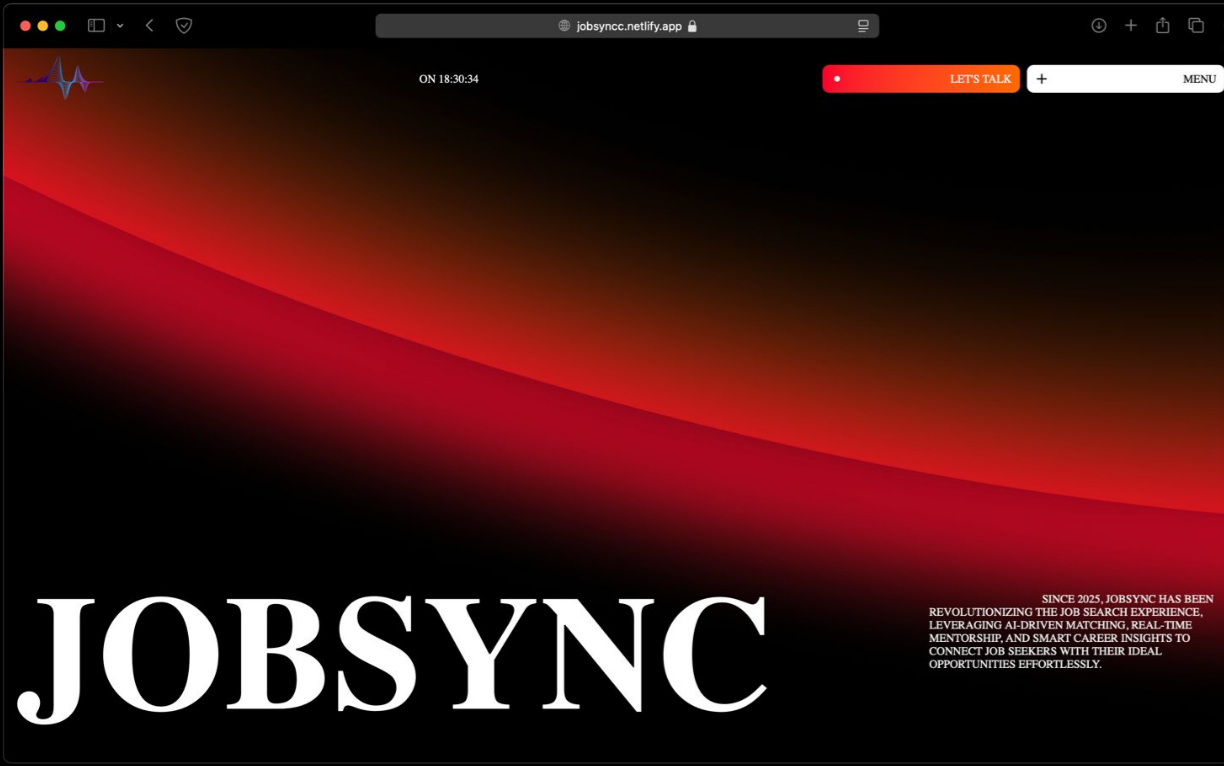Maximize the Safari window

(x=60, y=25)
